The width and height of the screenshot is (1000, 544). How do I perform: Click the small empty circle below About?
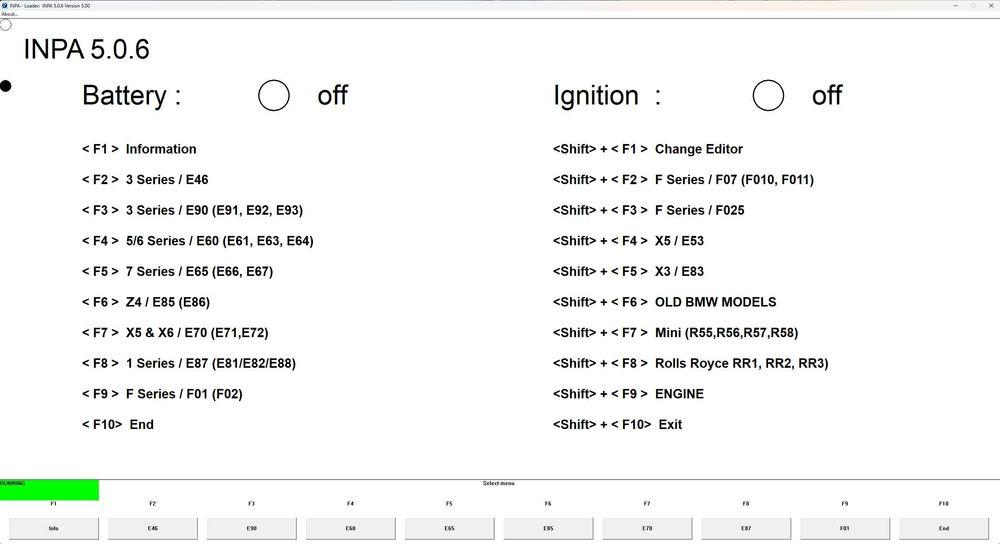pos(6,25)
